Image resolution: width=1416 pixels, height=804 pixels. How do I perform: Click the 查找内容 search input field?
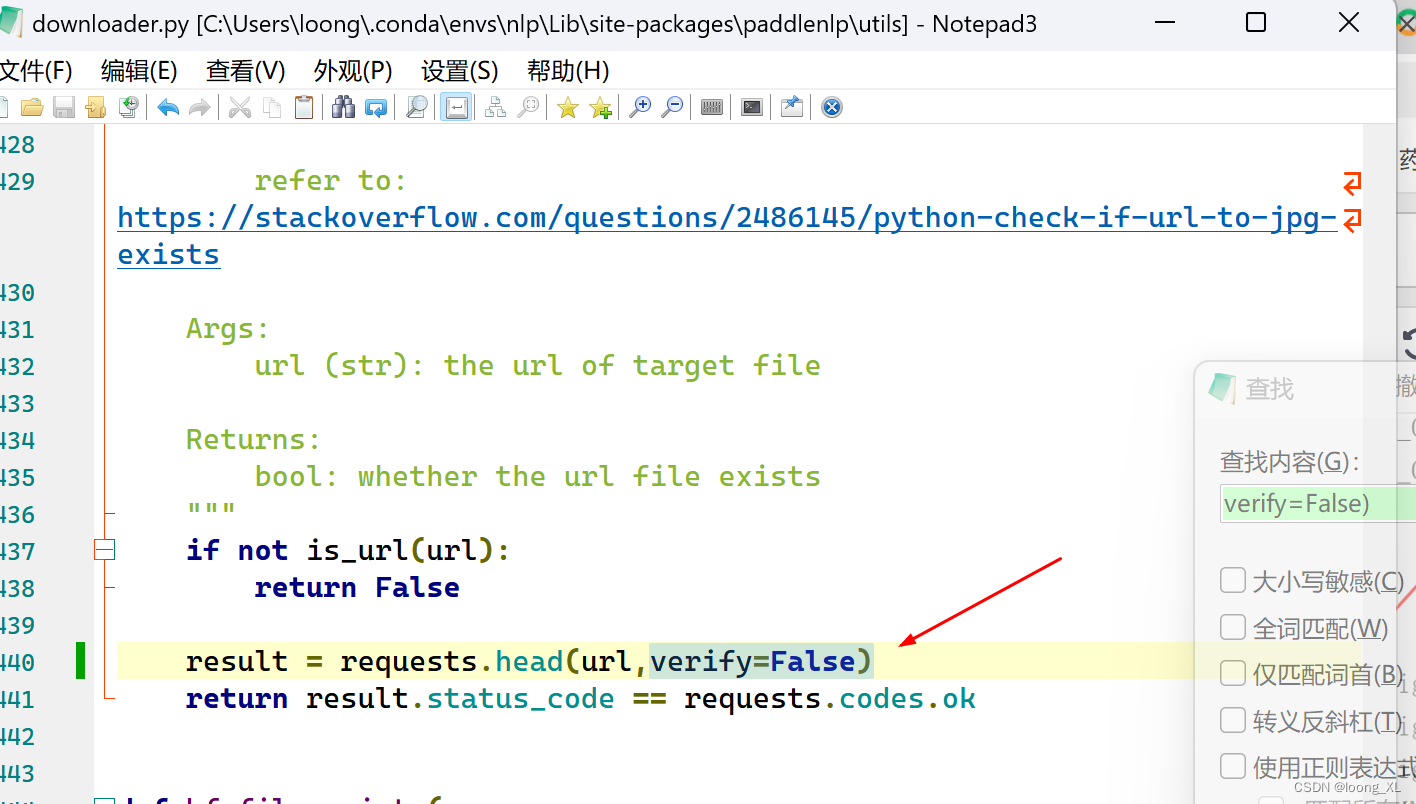point(1318,503)
